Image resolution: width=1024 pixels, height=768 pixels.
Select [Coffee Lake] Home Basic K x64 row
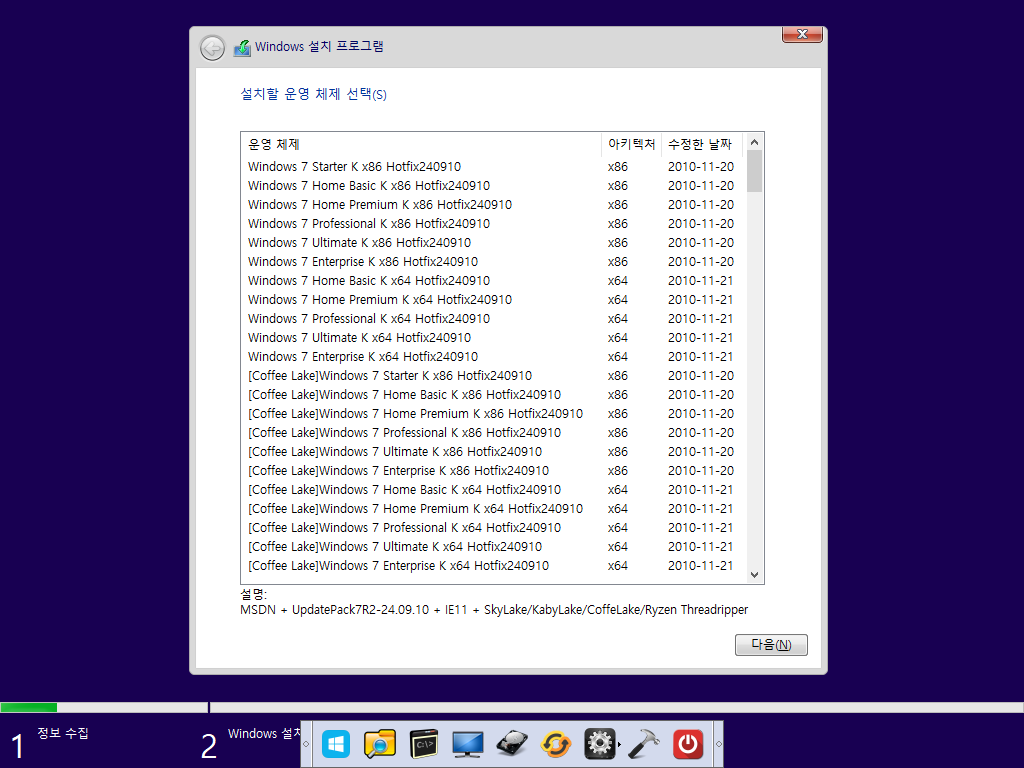point(493,489)
